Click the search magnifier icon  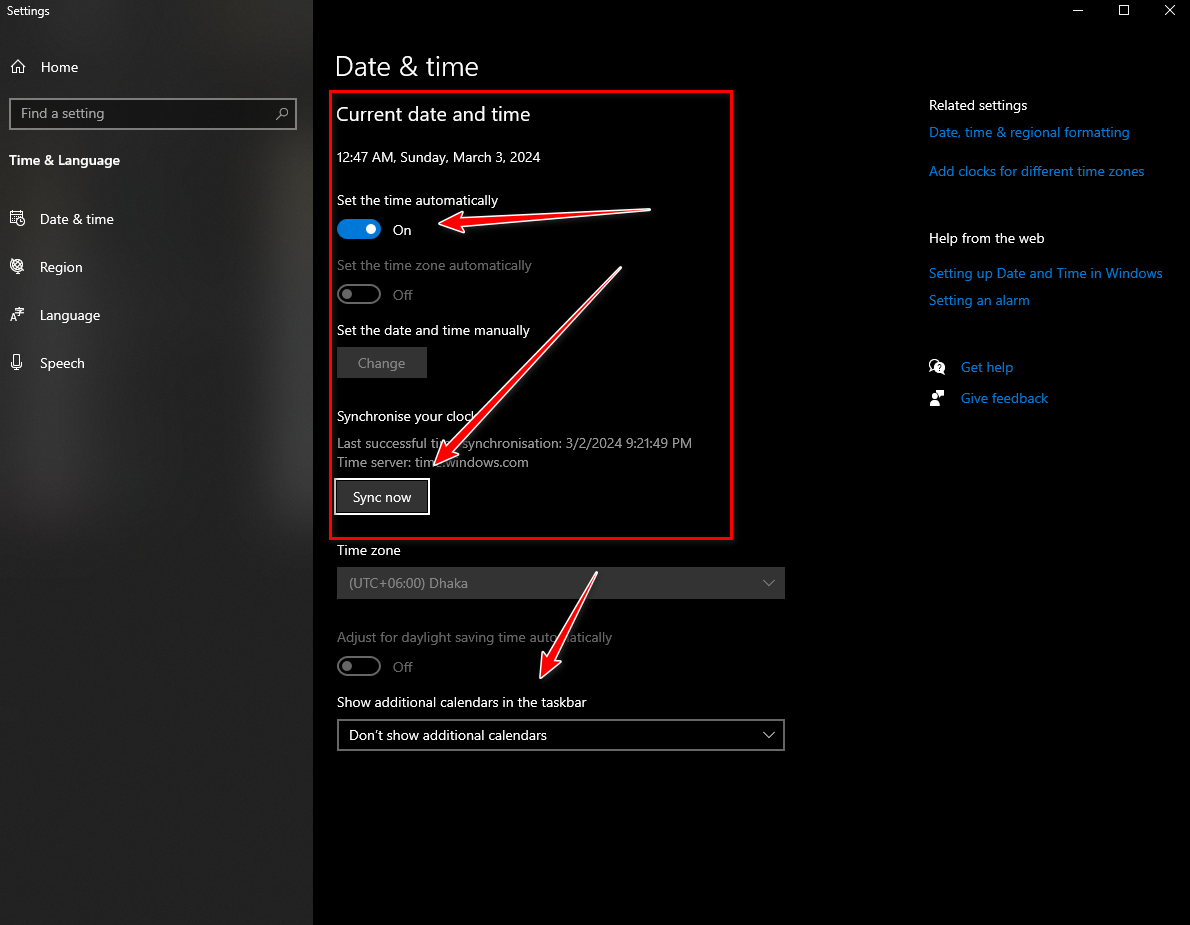(283, 114)
